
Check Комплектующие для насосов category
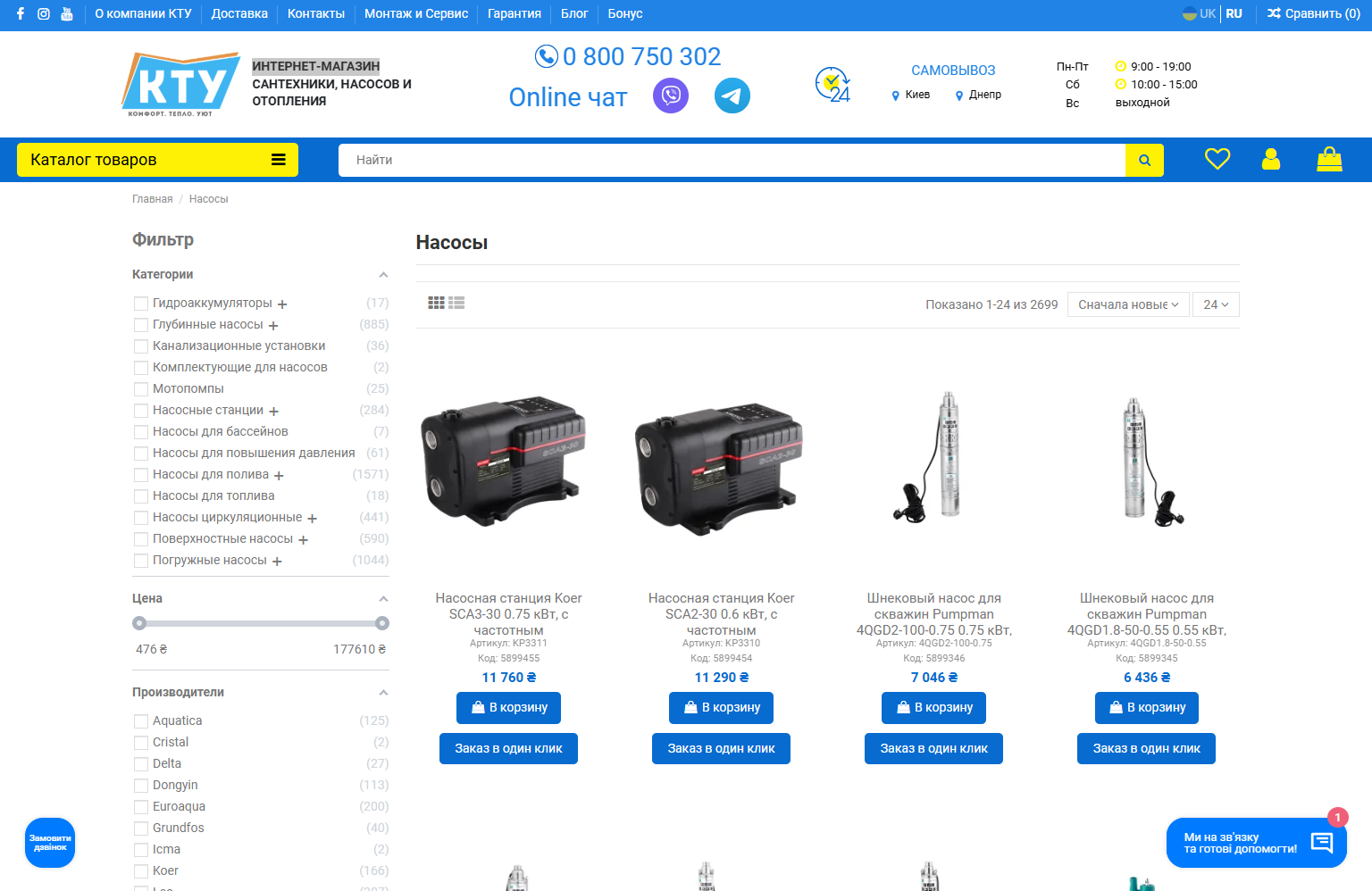[140, 368]
